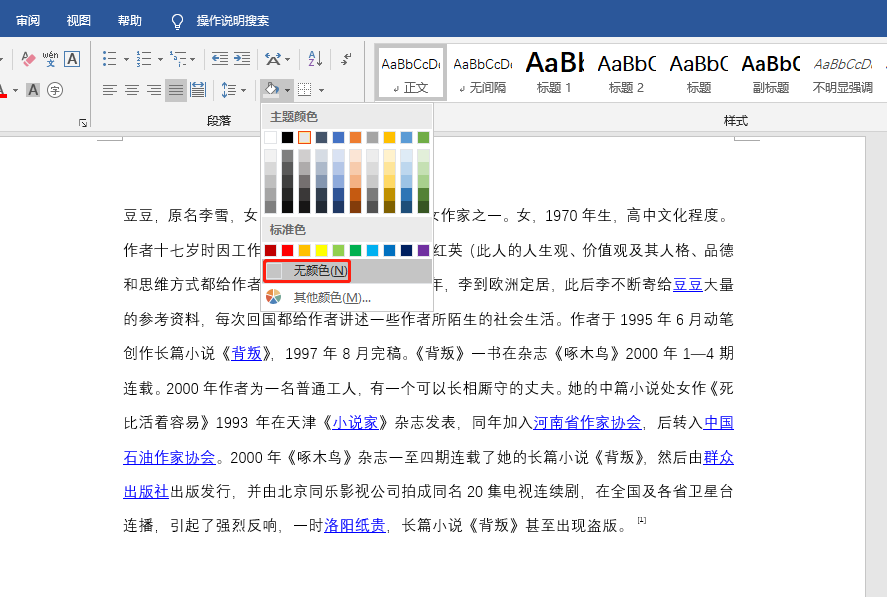Viewport: 887px width, 597px height.
Task: Open the borders dropdown arrow
Action: pos(321,91)
